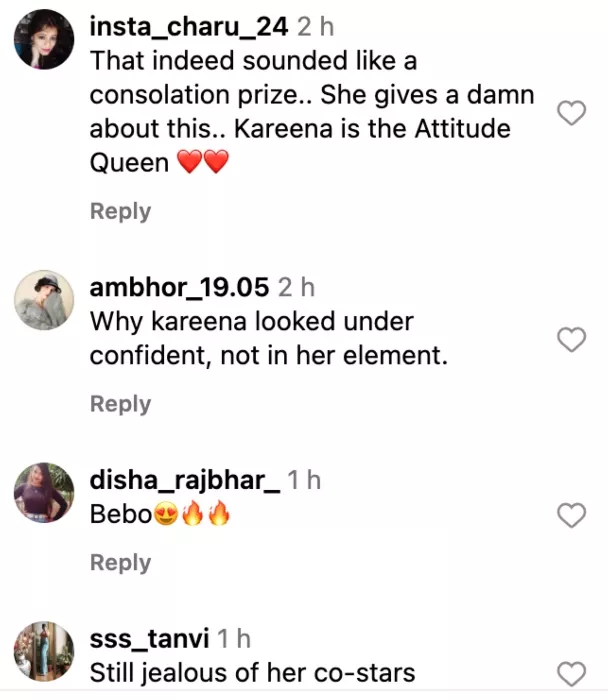The image size is (608, 700).
Task: Visit the ambhor_19.05 username link
Action: pos(180,288)
